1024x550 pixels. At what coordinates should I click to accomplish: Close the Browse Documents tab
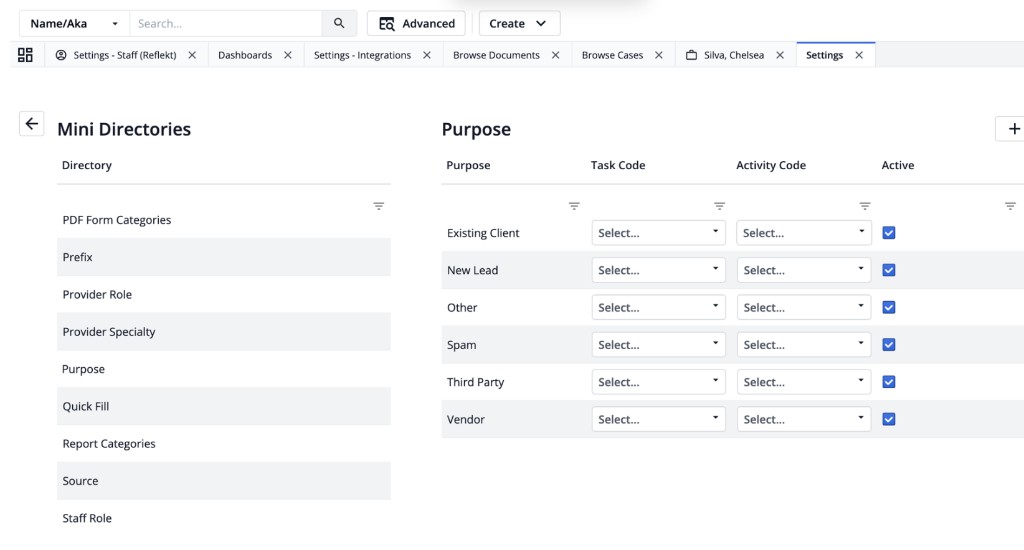click(555, 56)
